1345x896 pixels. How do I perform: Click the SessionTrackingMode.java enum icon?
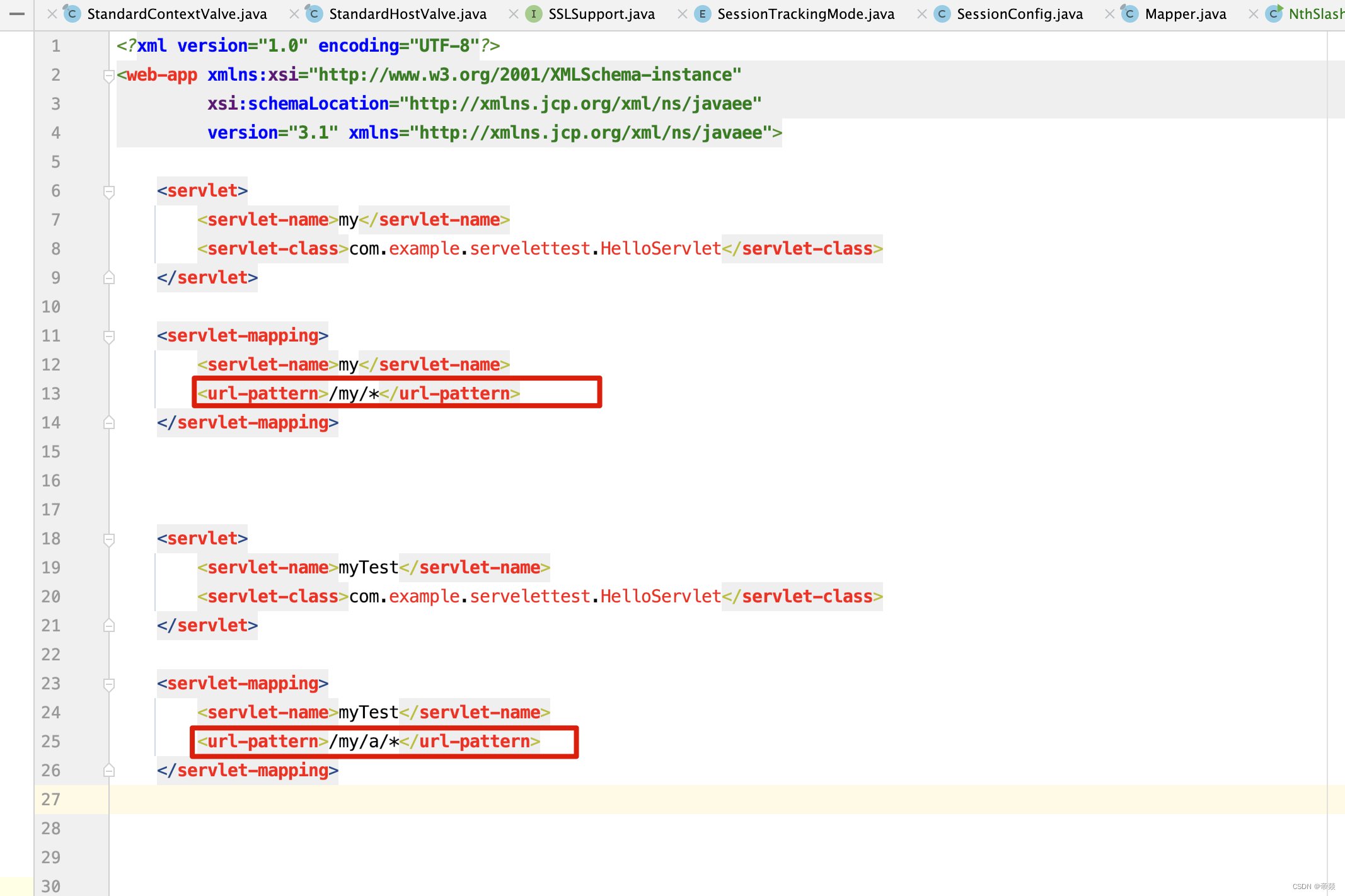(x=702, y=14)
